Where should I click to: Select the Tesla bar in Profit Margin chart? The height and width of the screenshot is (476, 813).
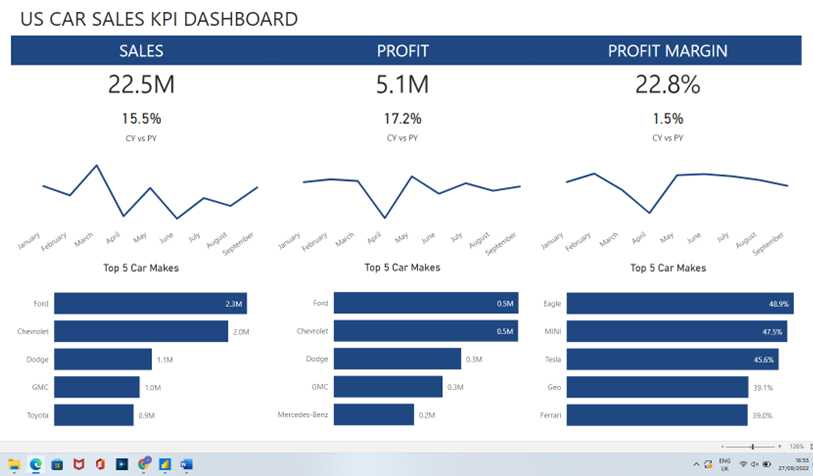(x=672, y=359)
